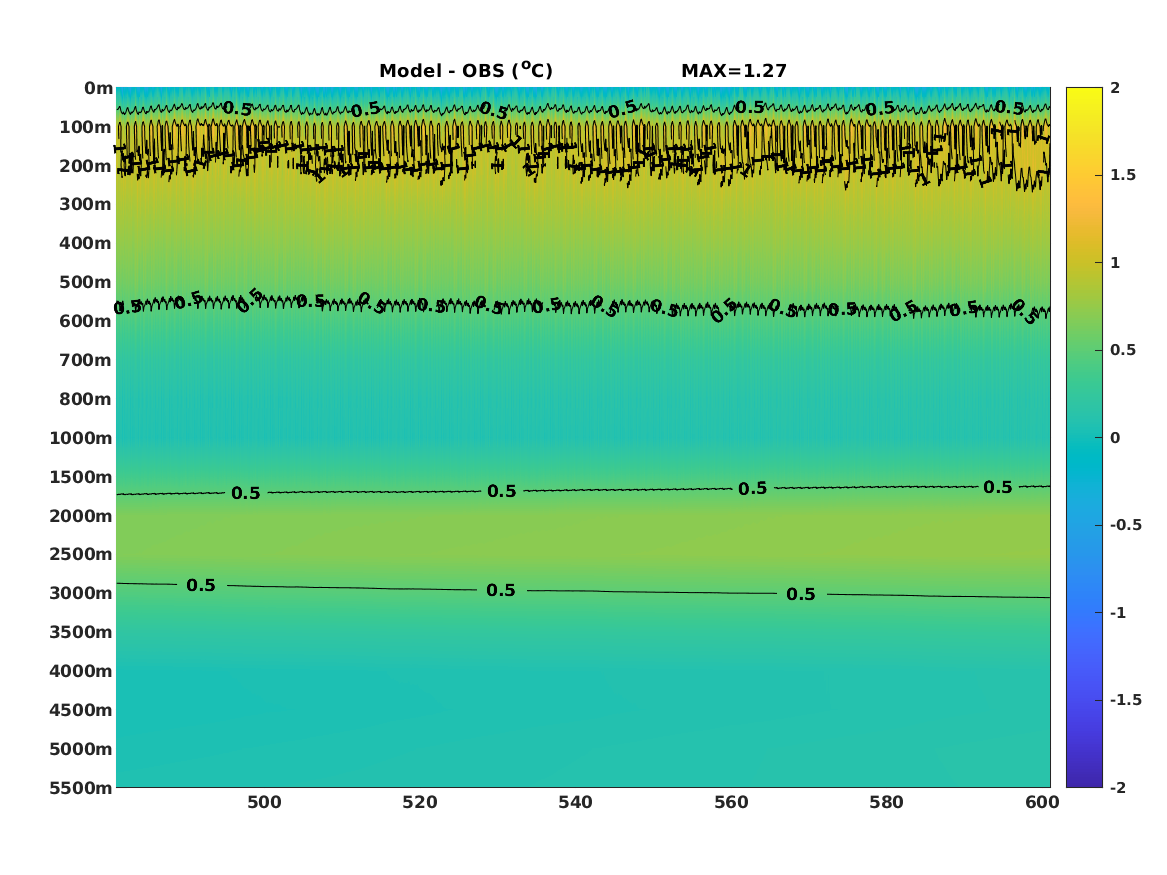The width and height of the screenshot is (1167, 875).
Task: Select the "560" horizontal axis tick label
Action: point(731,802)
